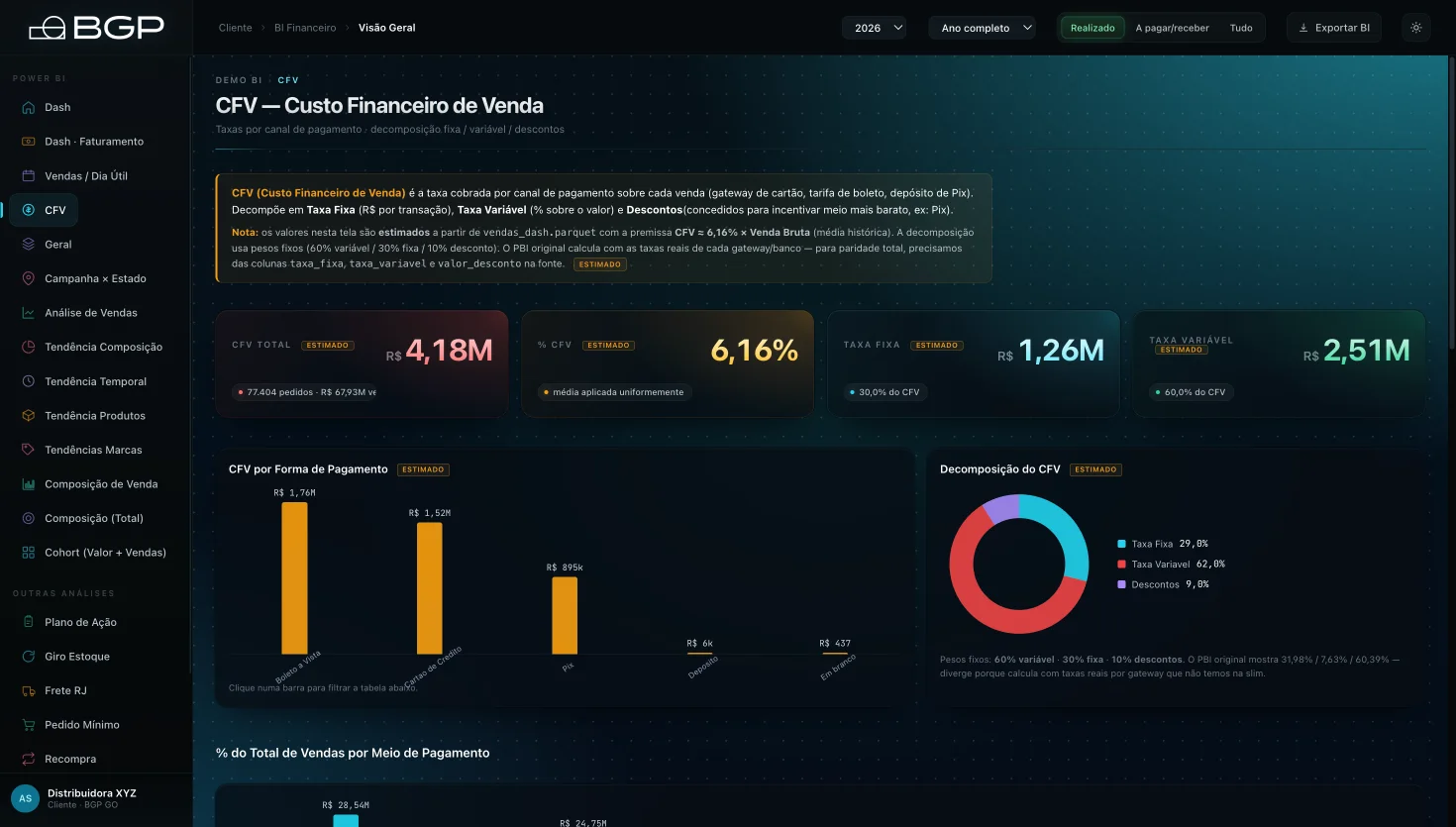The height and width of the screenshot is (827, 1456).
Task: Click the Campanha × Estado pin icon
Action: tap(28, 278)
